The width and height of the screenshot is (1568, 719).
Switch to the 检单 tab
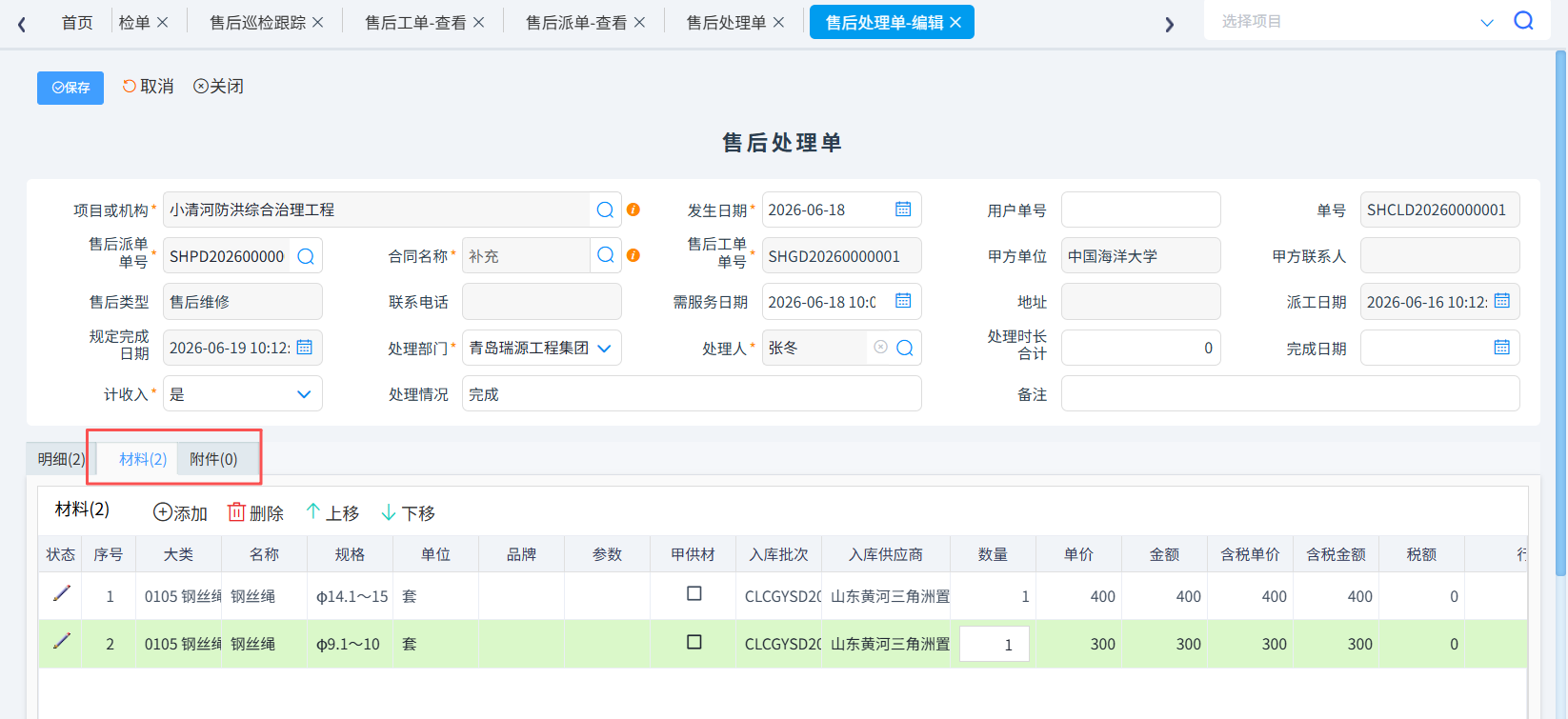tap(134, 22)
